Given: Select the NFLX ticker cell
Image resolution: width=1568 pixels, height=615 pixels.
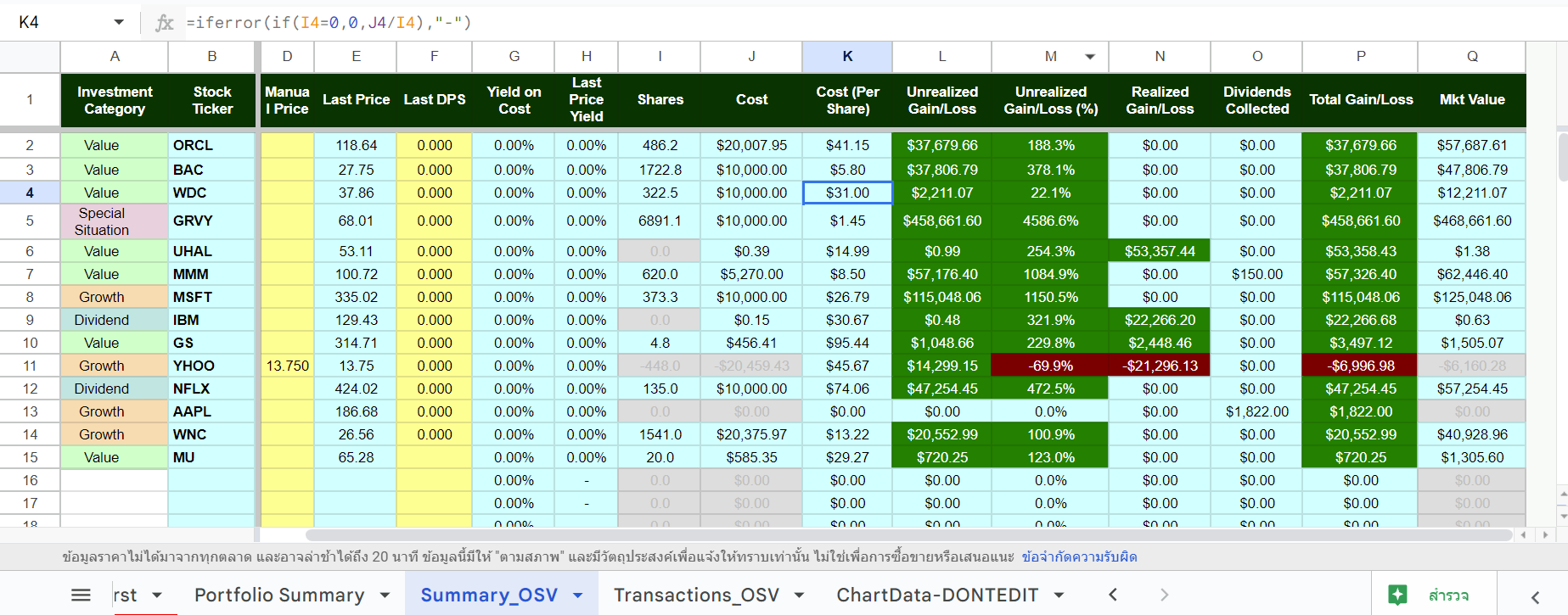Looking at the screenshot, I should pos(212,389).
